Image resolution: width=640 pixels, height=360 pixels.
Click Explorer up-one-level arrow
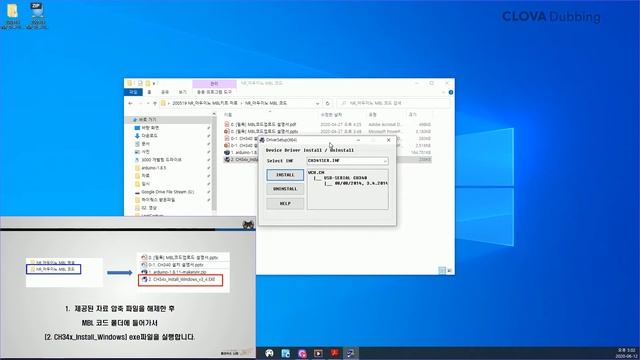(x=155, y=104)
